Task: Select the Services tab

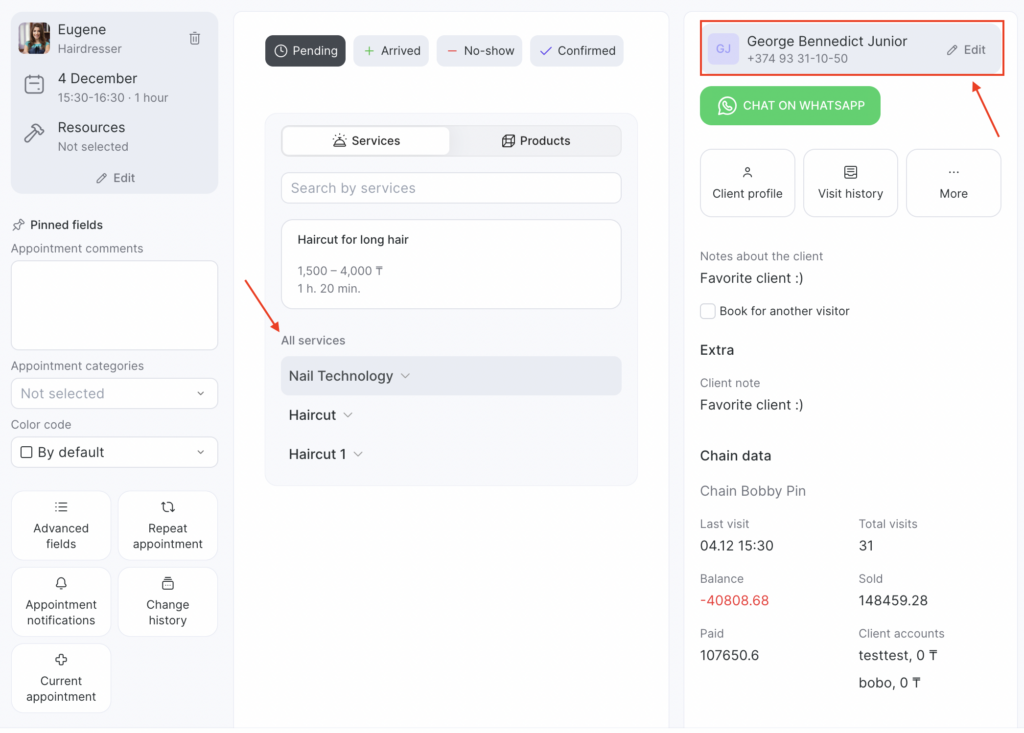Action: coord(366,141)
